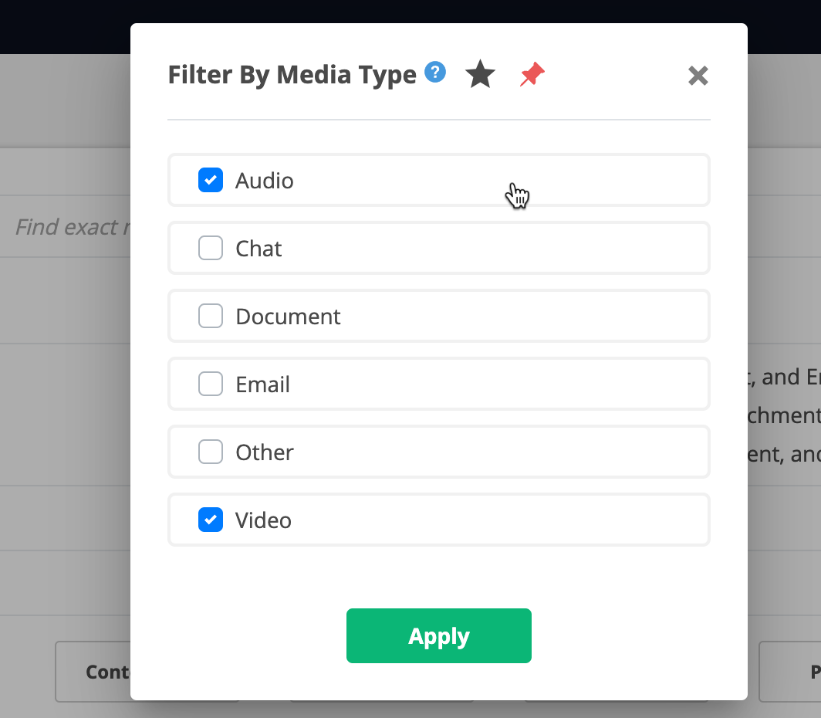Click the 'Filter By Media Type' heading

pos(292,75)
